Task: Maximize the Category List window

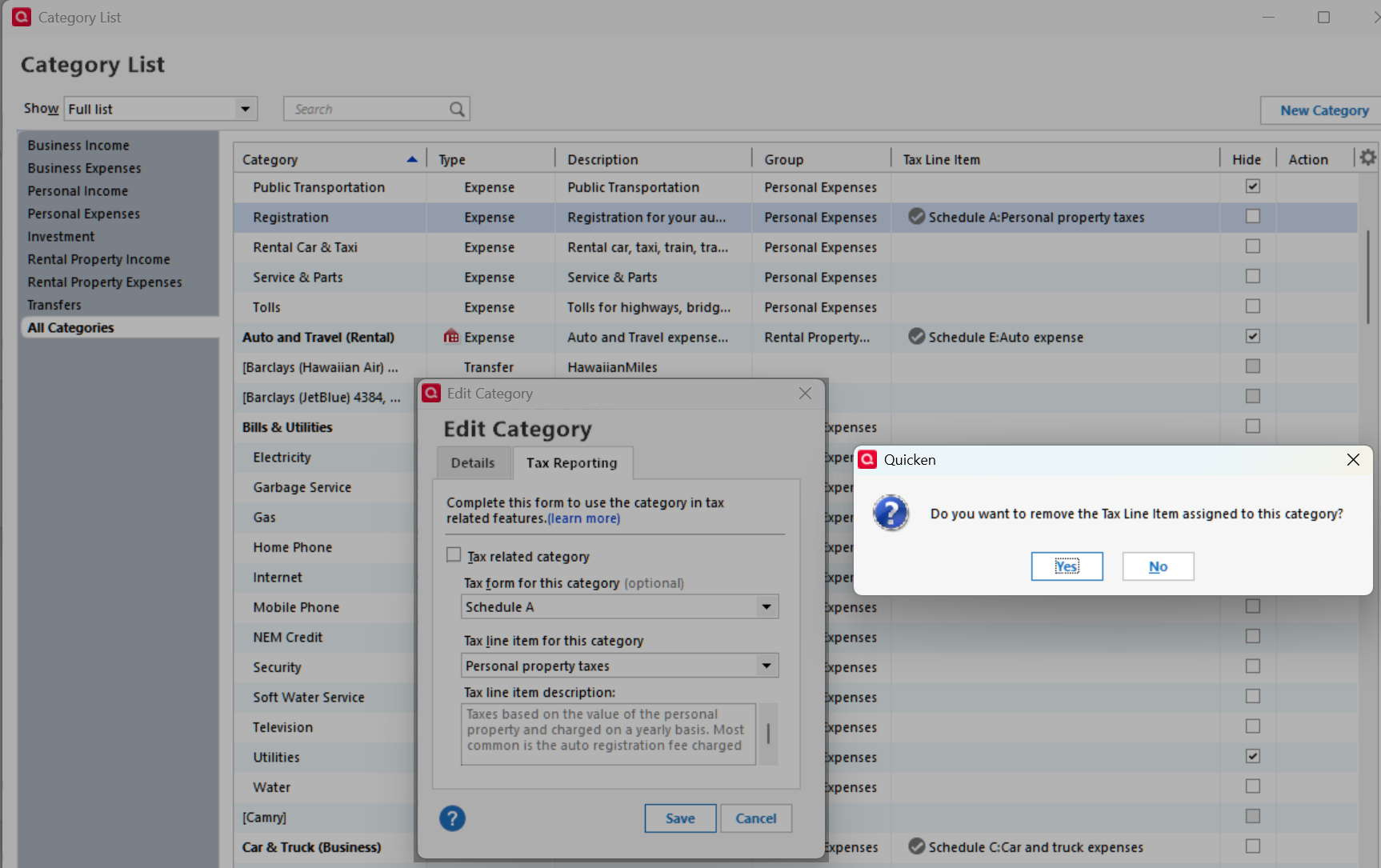Action: (x=1323, y=17)
